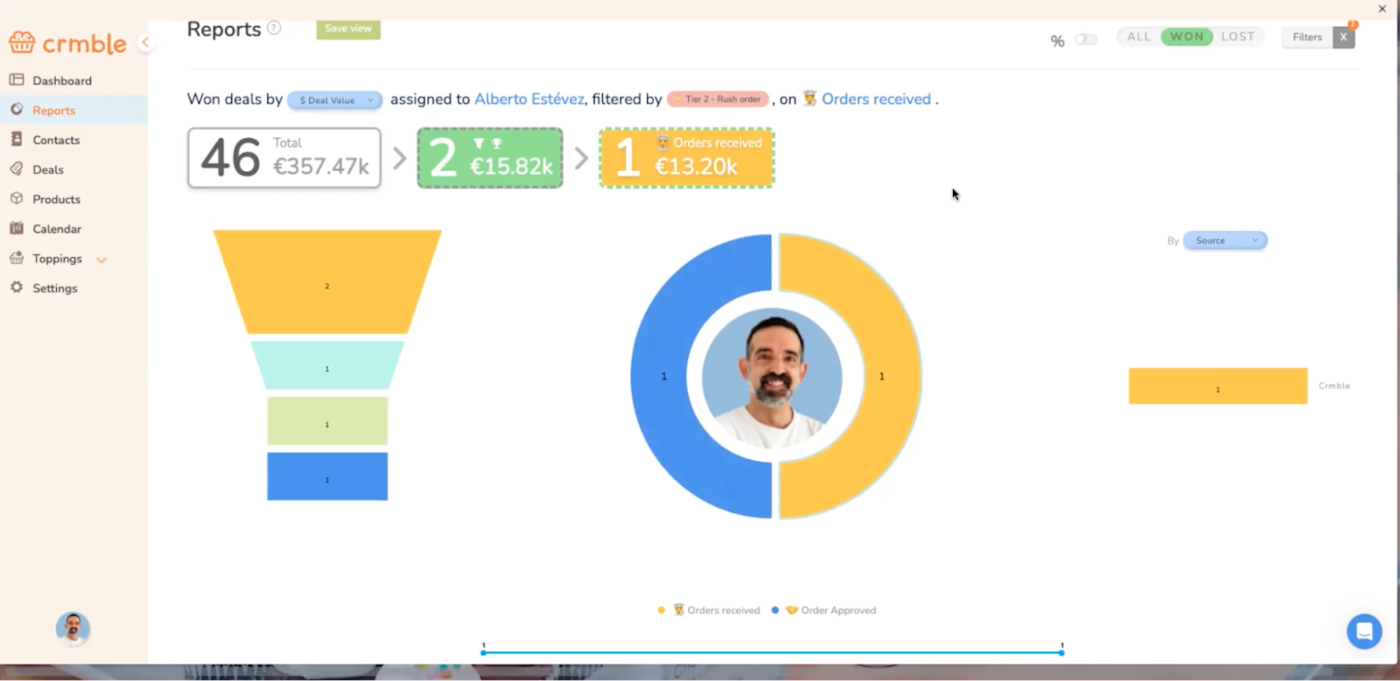Click the left handle of the range slider
1400x681 pixels.
pyautogui.click(x=483, y=653)
